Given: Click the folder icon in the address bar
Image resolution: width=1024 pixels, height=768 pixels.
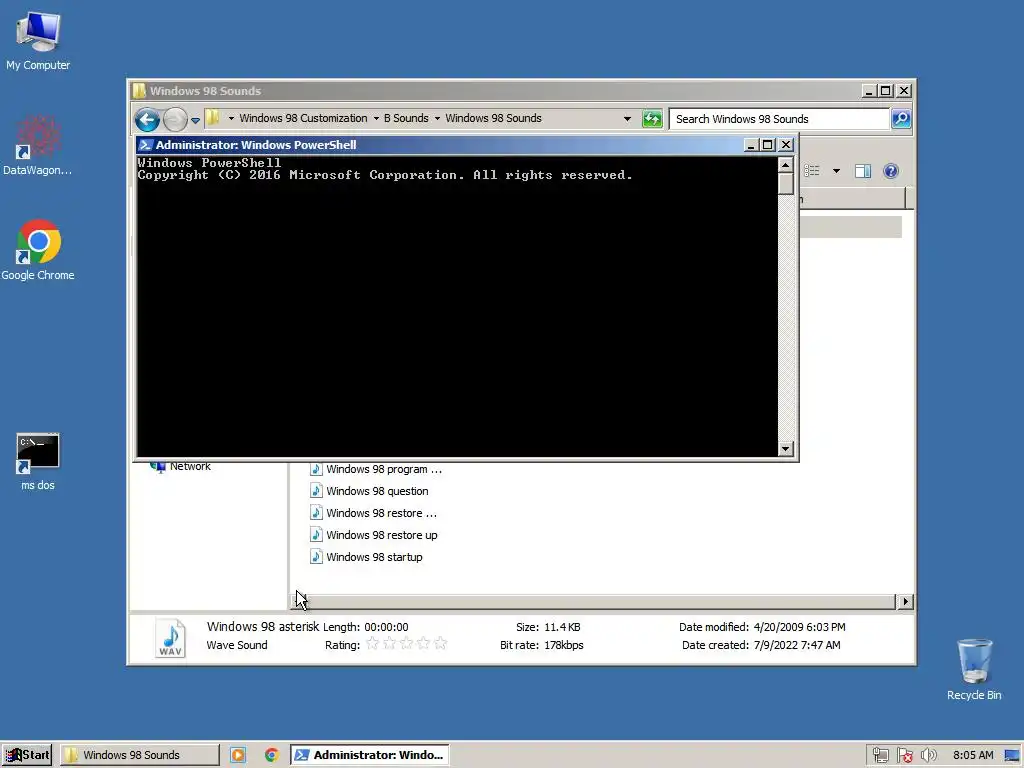Looking at the screenshot, I should [x=213, y=118].
